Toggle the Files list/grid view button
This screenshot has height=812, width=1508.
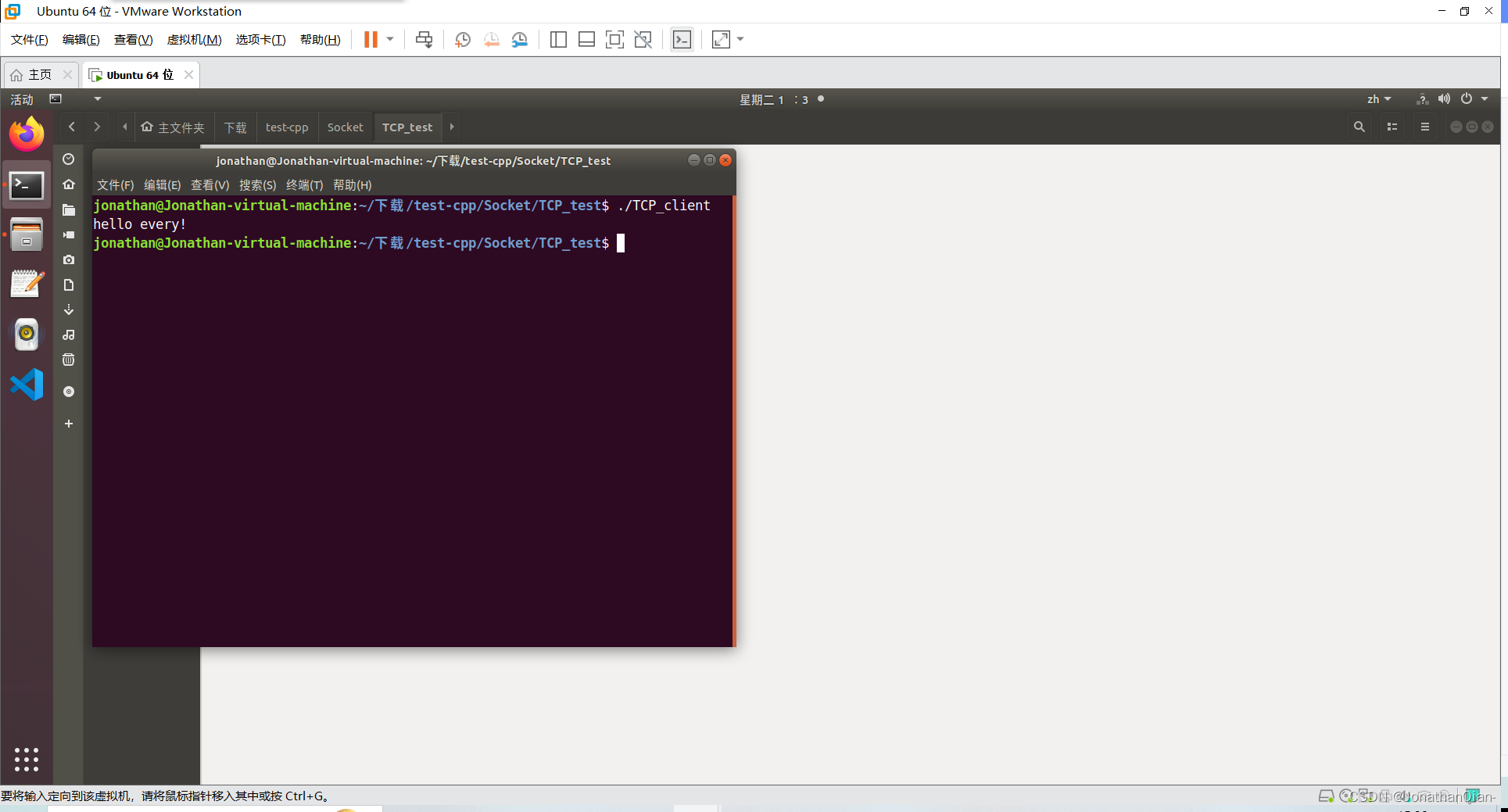click(1392, 127)
